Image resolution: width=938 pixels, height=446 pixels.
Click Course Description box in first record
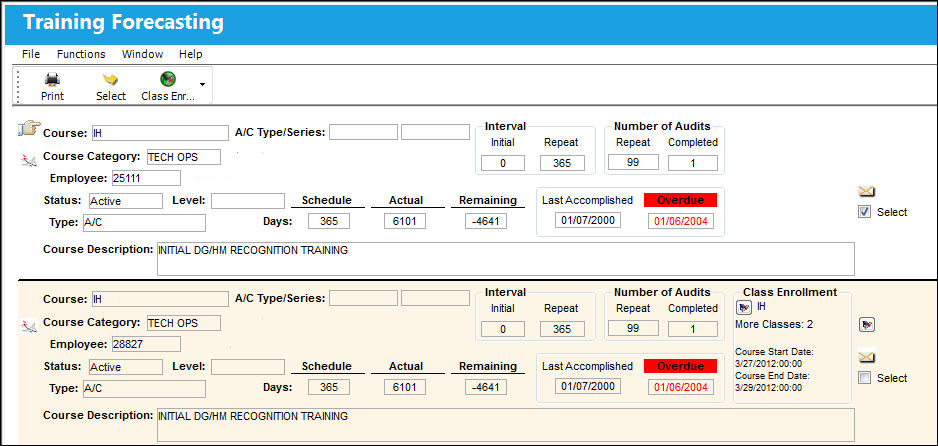505,259
